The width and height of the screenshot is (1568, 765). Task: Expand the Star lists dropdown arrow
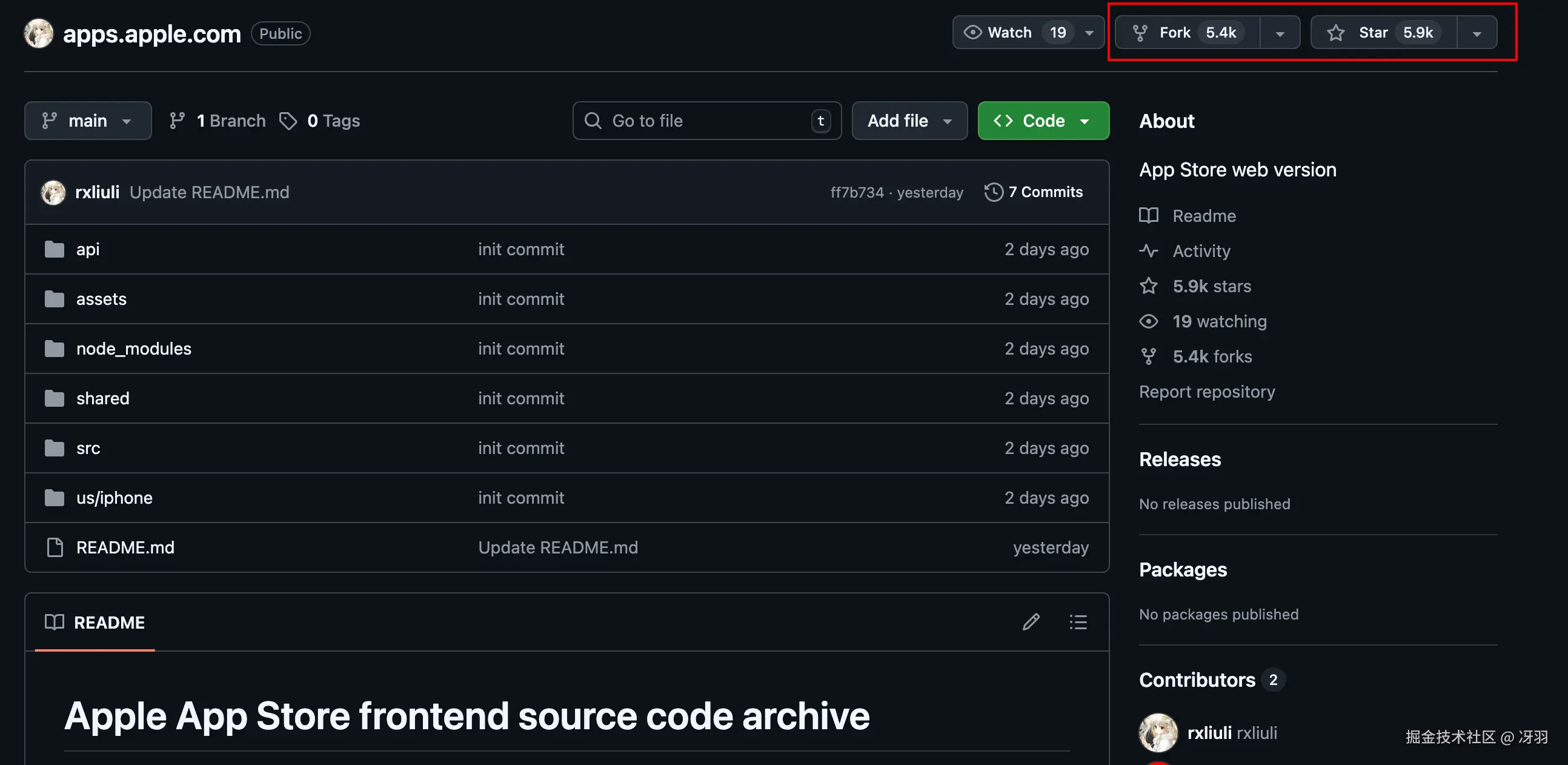(1477, 33)
